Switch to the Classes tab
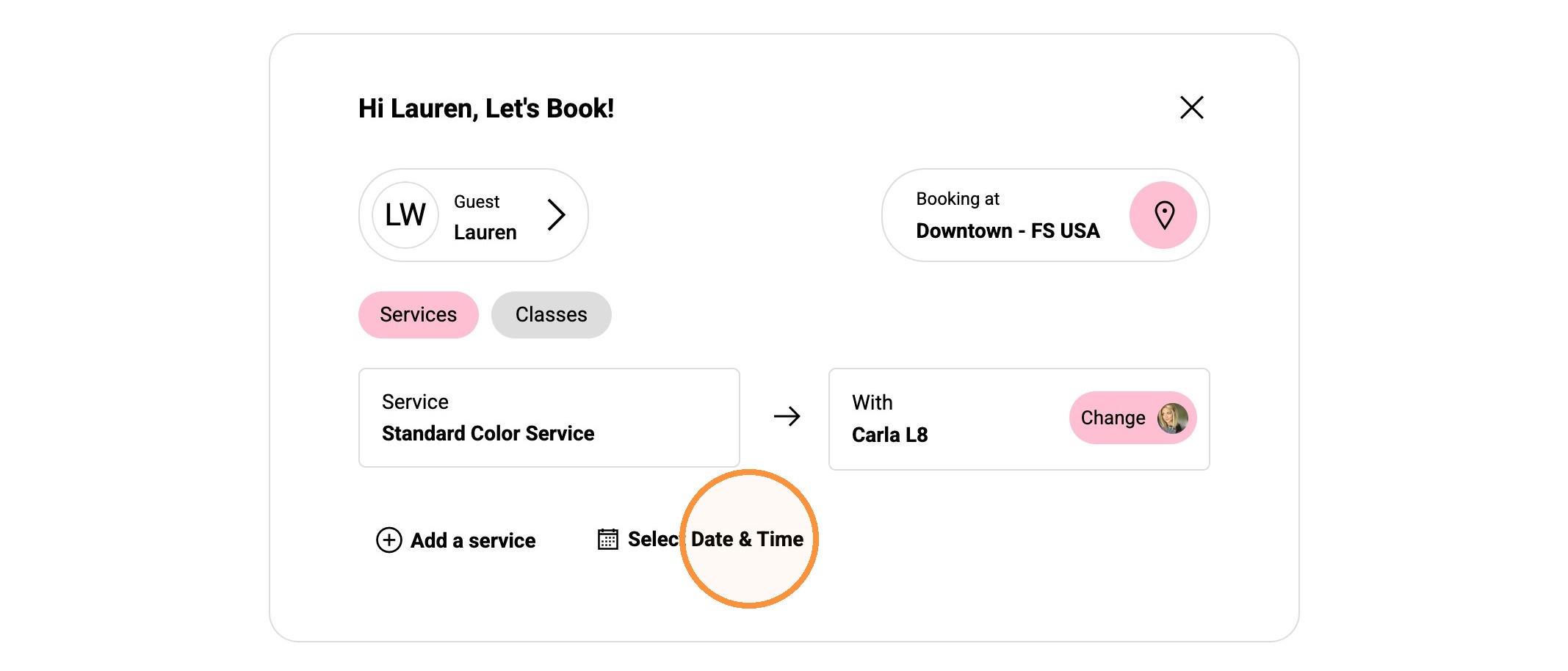1568x671 pixels. coord(551,315)
